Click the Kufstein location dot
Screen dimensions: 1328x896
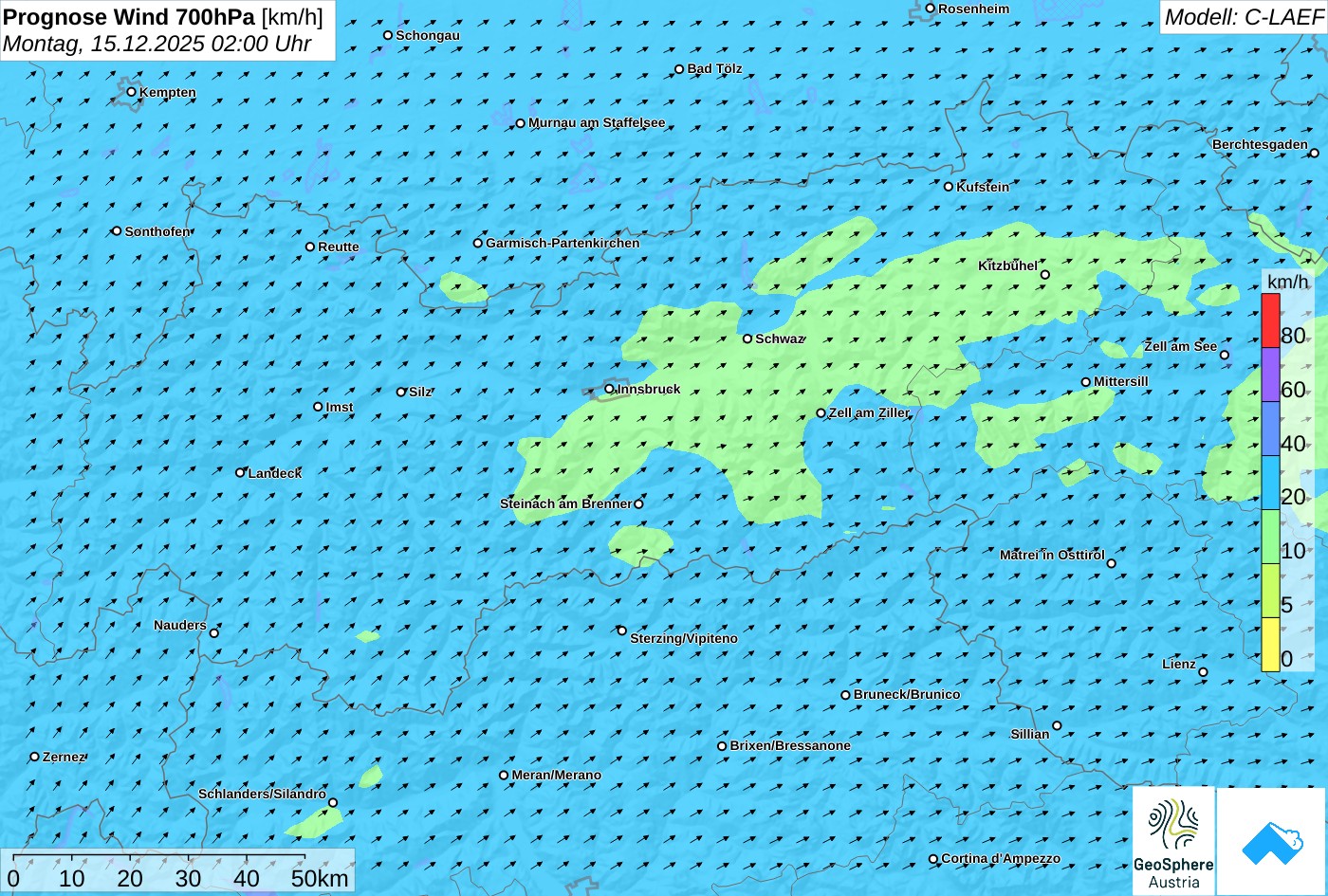(949, 187)
